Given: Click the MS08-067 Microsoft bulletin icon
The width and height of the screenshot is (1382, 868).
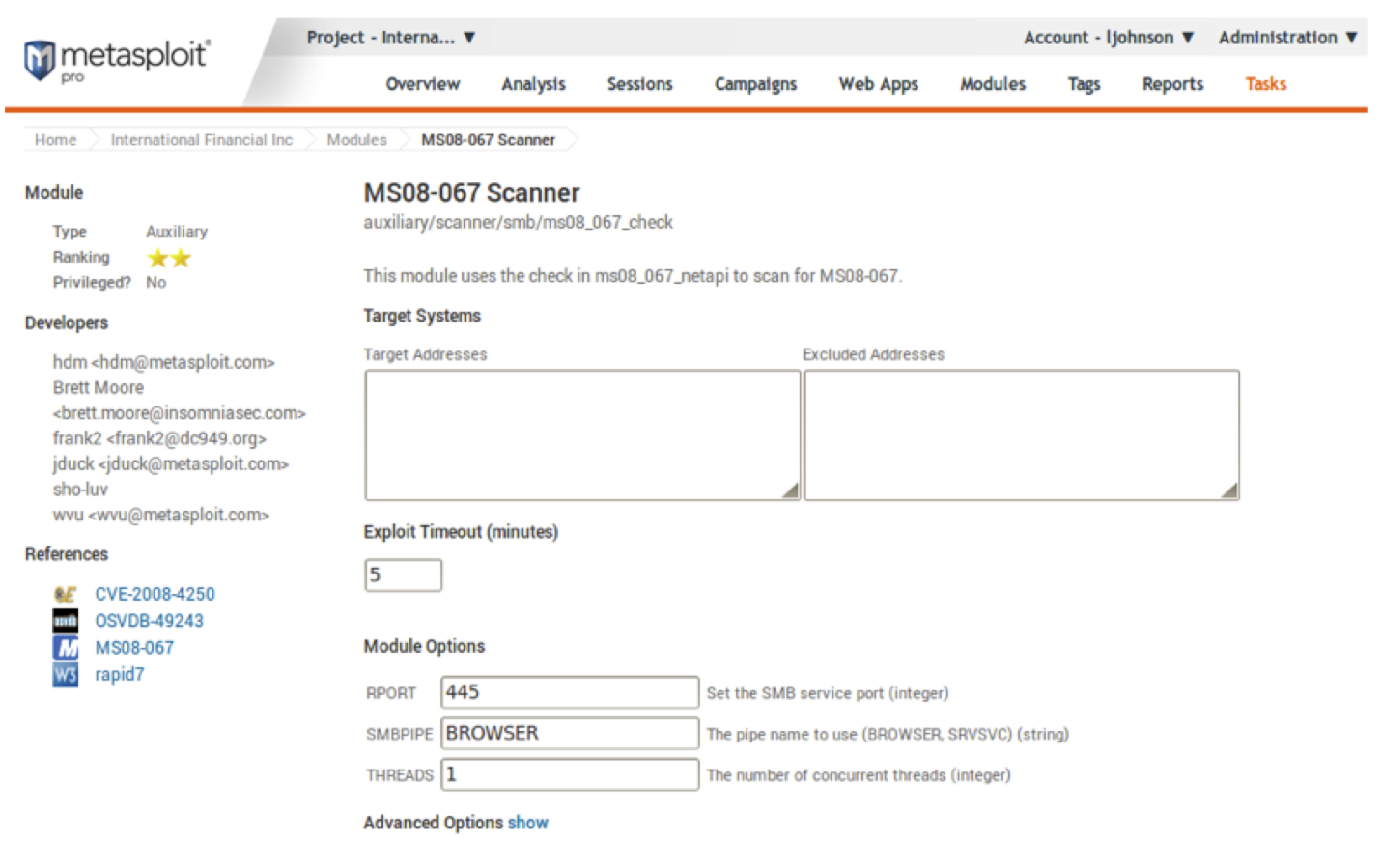Looking at the screenshot, I should (x=65, y=648).
